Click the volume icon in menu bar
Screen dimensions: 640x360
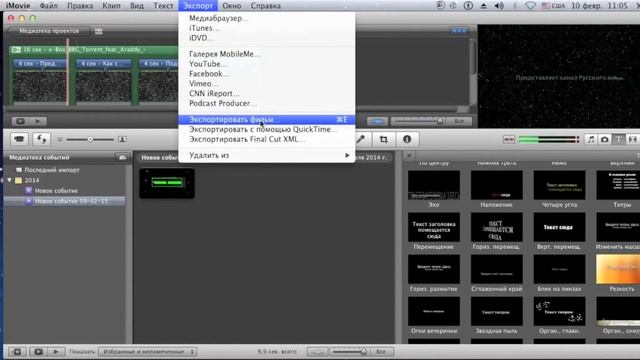click(x=499, y=6)
